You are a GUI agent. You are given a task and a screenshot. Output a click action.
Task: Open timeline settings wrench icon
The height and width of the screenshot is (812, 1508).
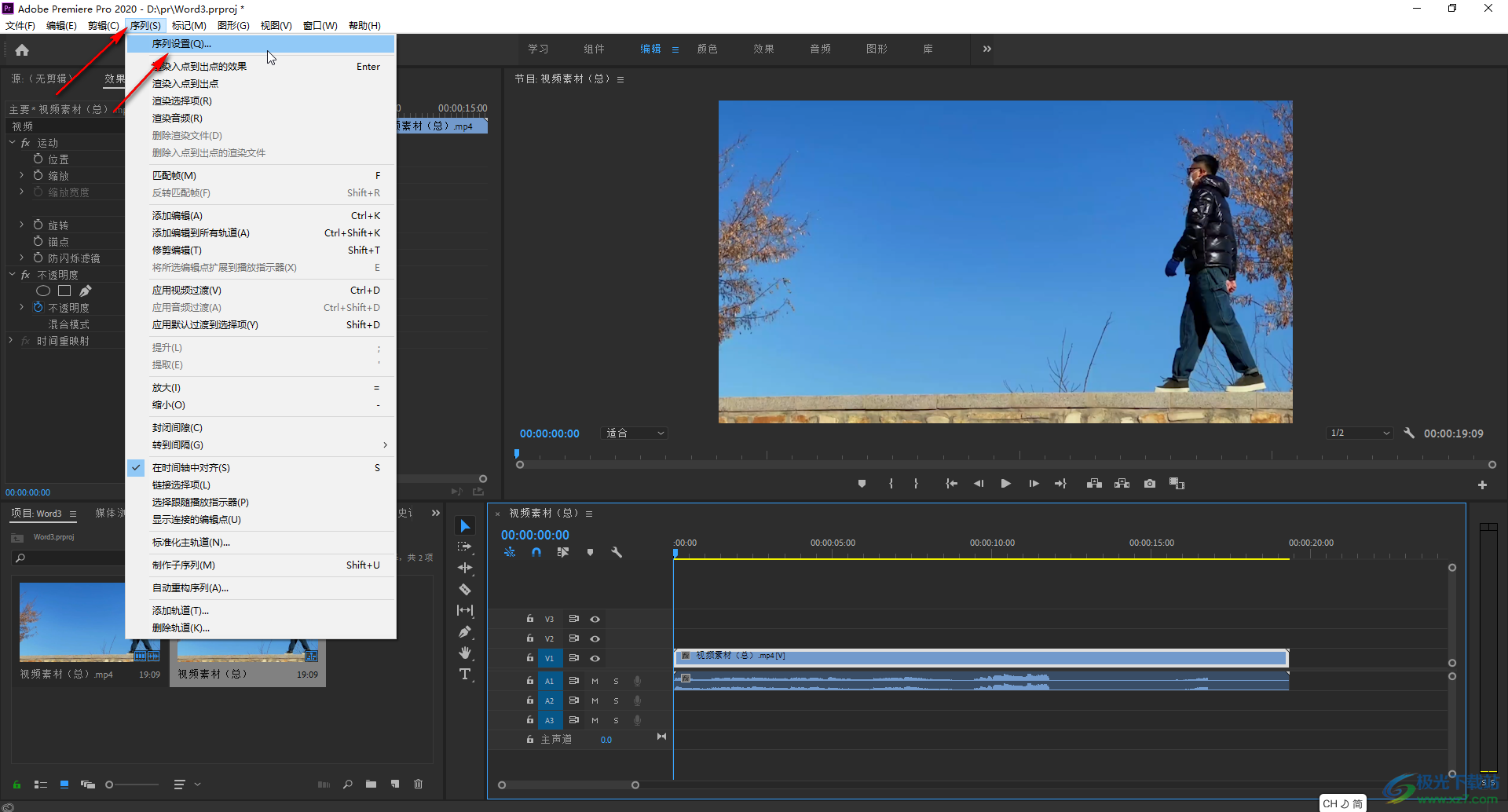(617, 553)
